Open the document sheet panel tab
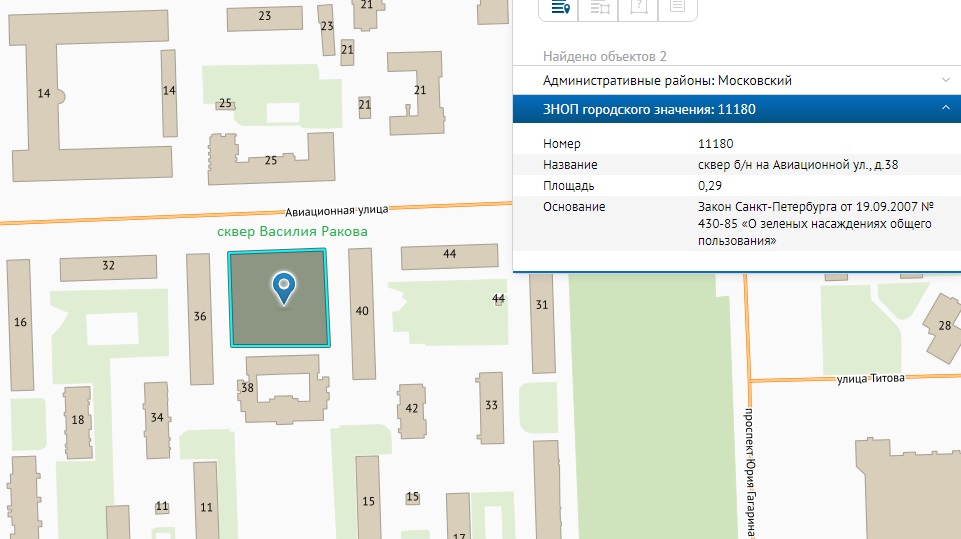961x539 pixels. pyautogui.click(x=677, y=8)
